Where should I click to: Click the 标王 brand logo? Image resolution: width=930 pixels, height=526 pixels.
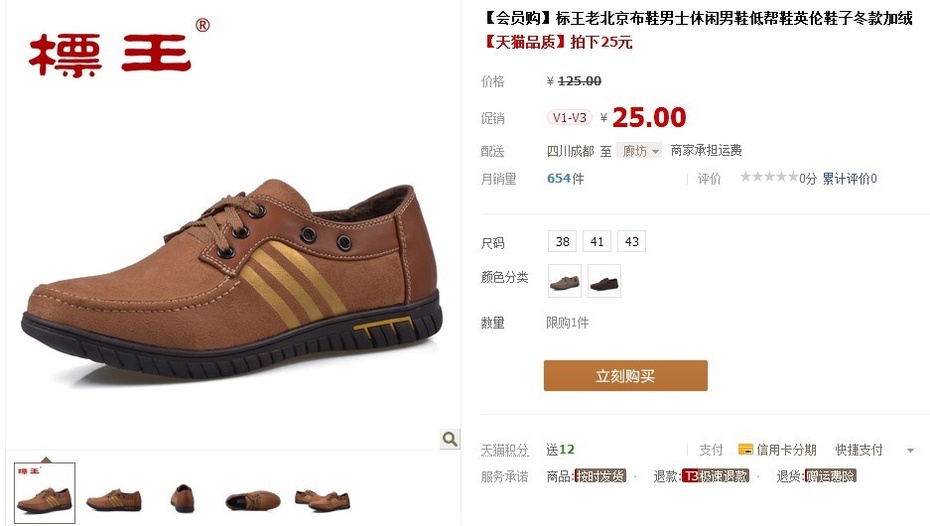pyautogui.click(x=119, y=49)
